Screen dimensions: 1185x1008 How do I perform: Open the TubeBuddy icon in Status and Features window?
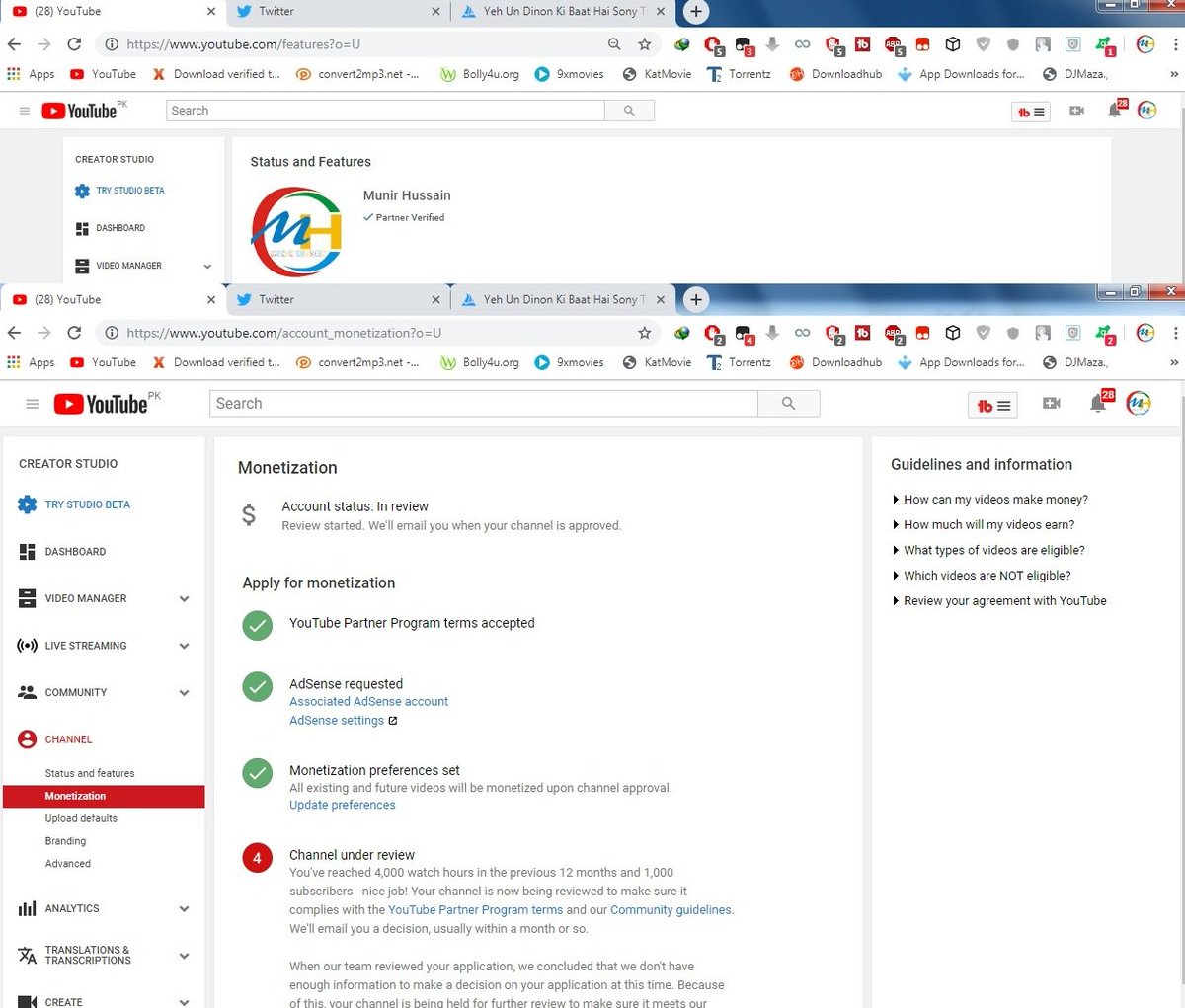pyautogui.click(x=1031, y=112)
